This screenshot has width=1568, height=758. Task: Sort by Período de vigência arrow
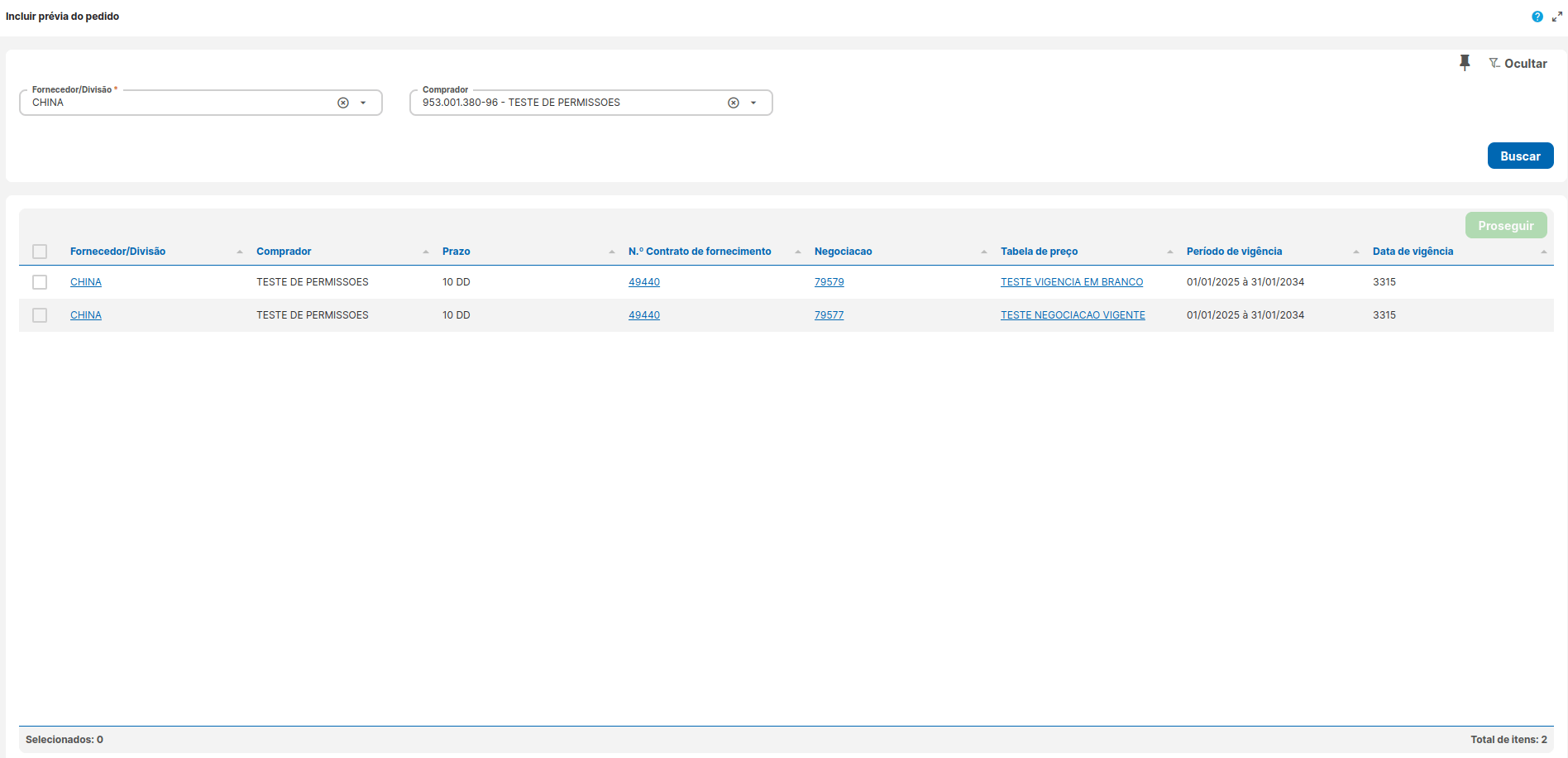pyautogui.click(x=1356, y=252)
